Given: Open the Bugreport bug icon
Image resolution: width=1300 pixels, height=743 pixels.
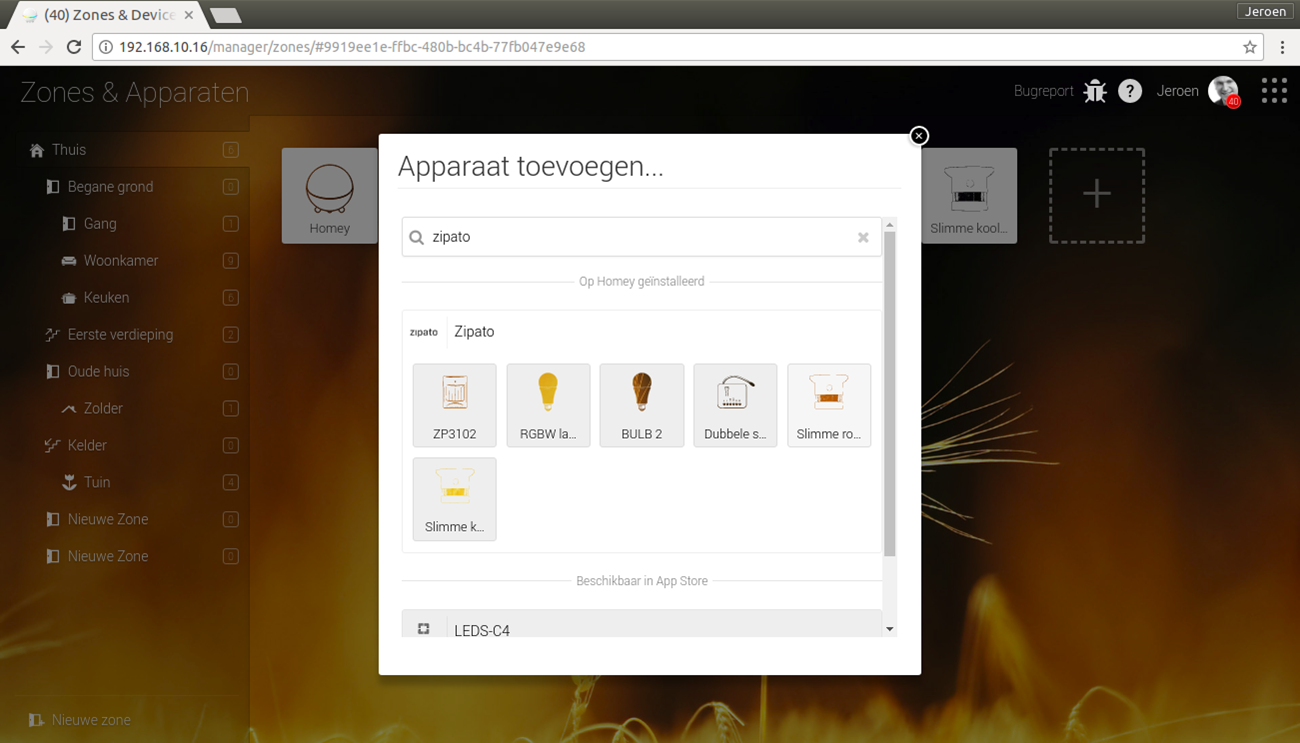Looking at the screenshot, I should (x=1095, y=91).
